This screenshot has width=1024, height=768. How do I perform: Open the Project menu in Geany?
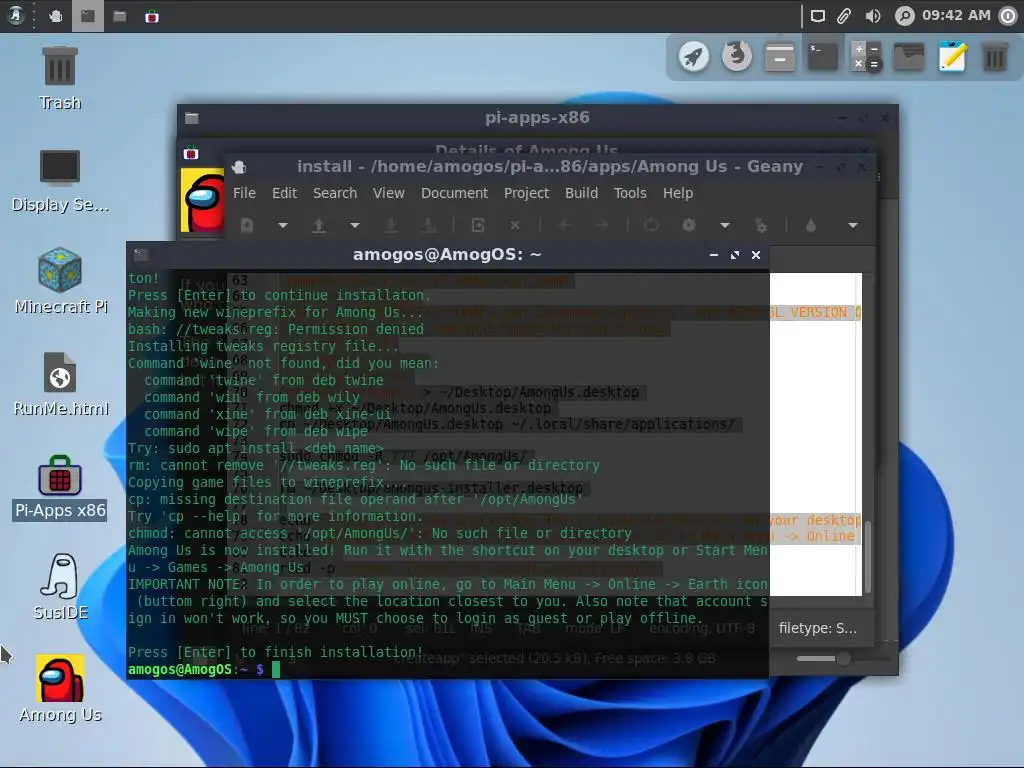pyautogui.click(x=526, y=193)
